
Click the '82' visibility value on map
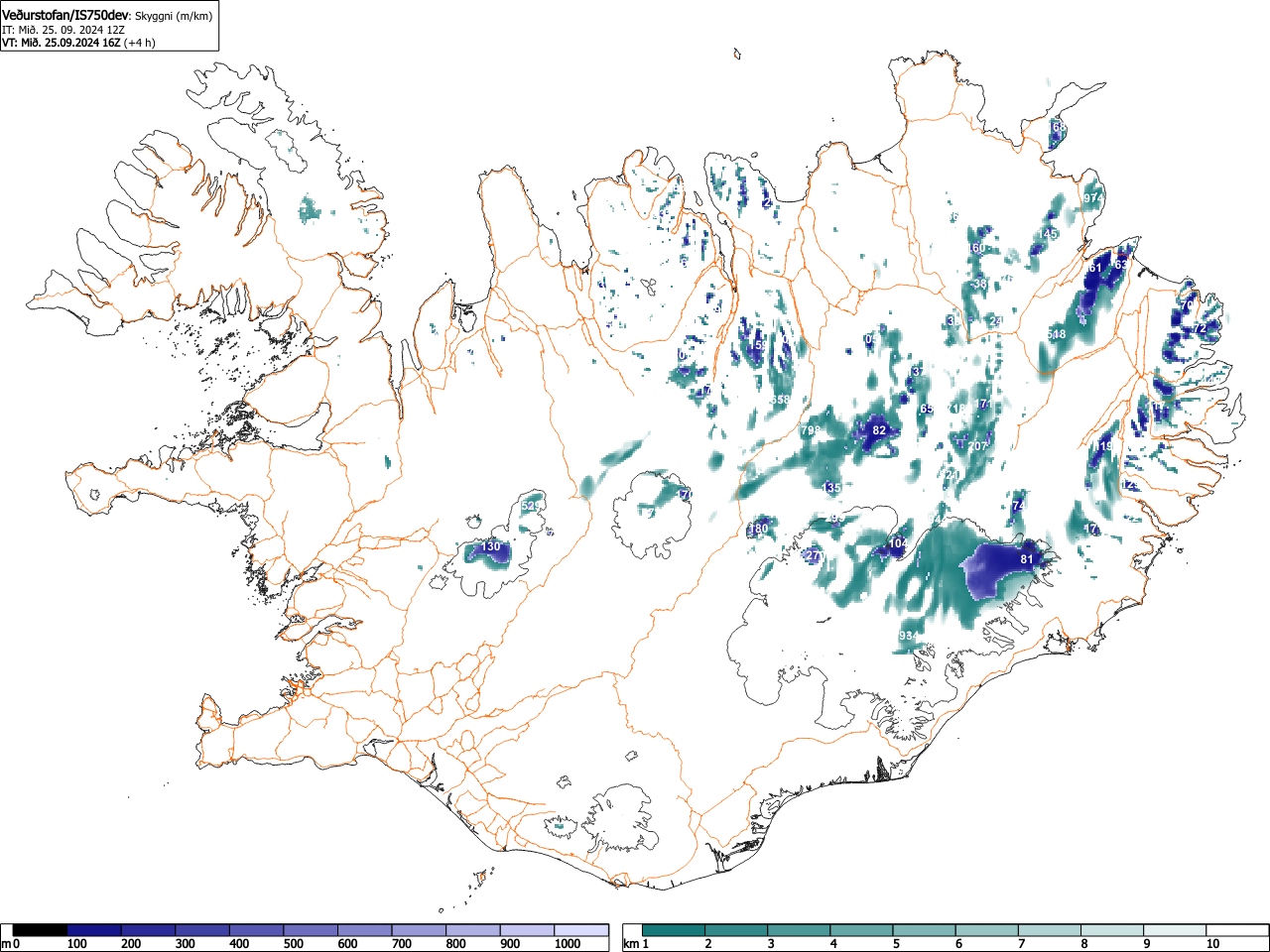(x=879, y=430)
